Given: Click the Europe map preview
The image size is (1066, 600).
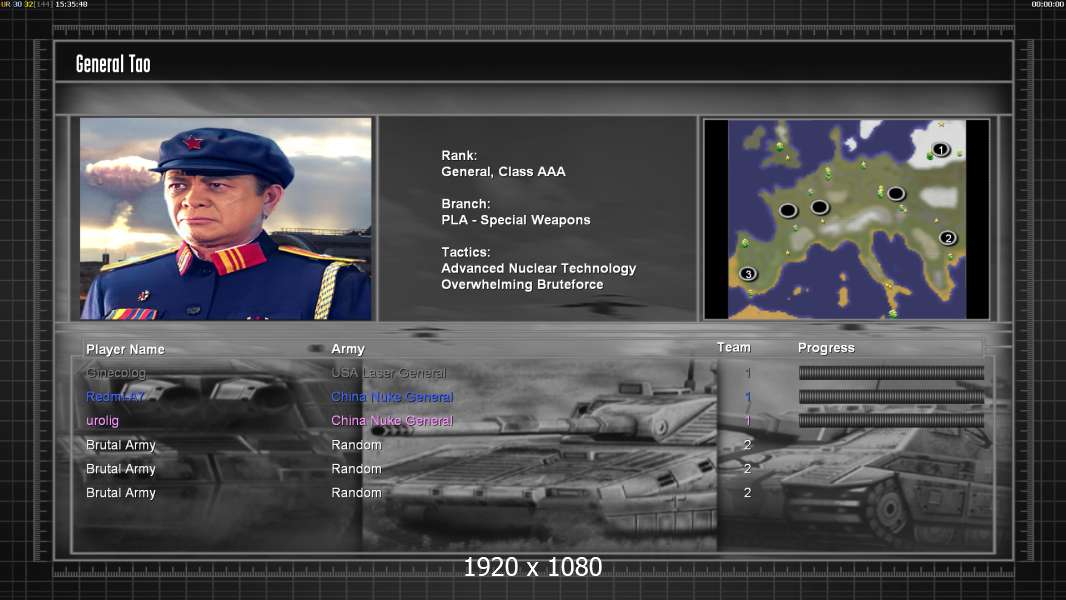Looking at the screenshot, I should 846,219.
